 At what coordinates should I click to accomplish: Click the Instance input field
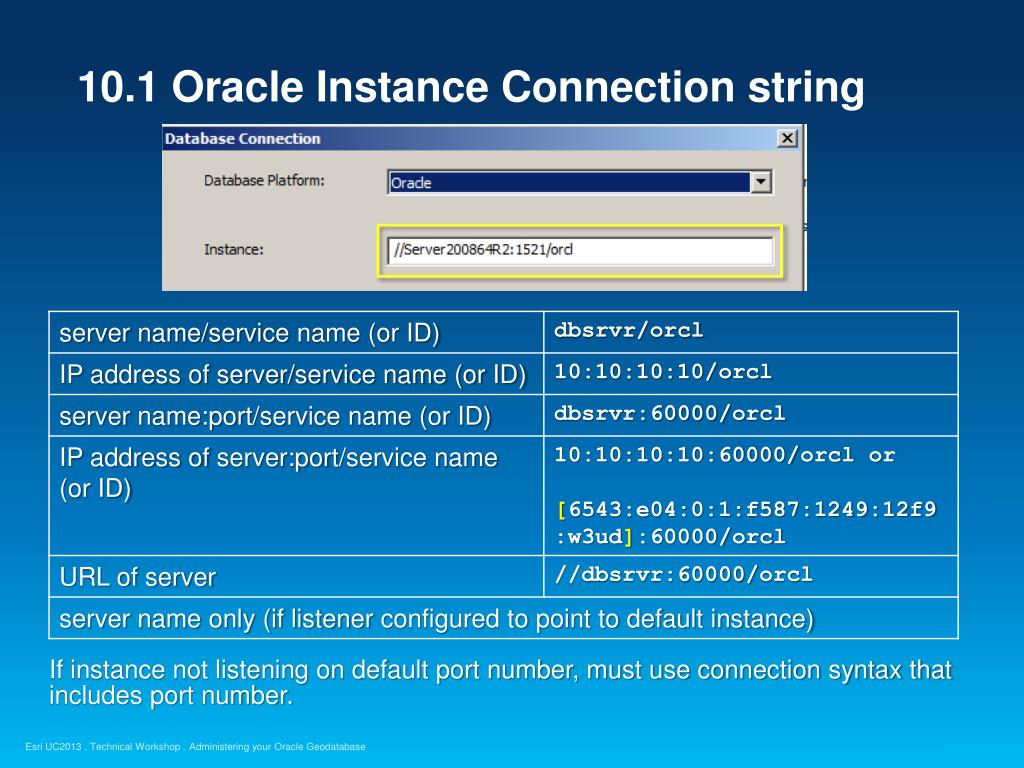tap(581, 250)
